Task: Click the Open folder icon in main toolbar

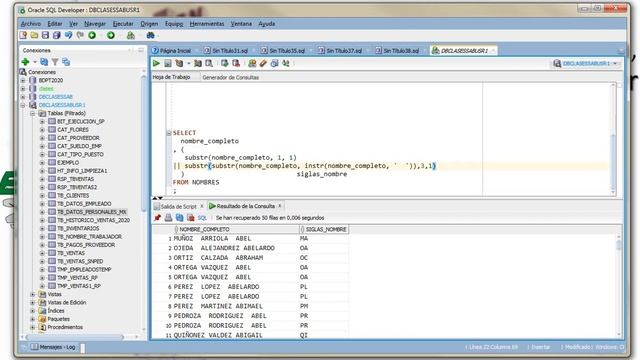Action: click(34, 36)
